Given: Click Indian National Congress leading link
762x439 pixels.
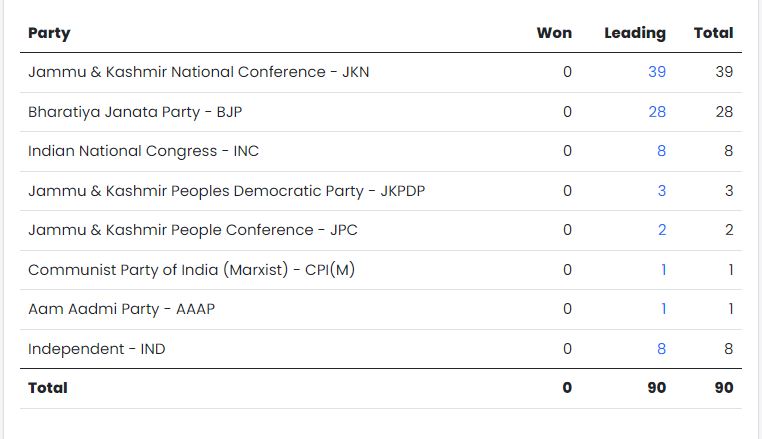Looking at the screenshot, I should [x=661, y=151].
